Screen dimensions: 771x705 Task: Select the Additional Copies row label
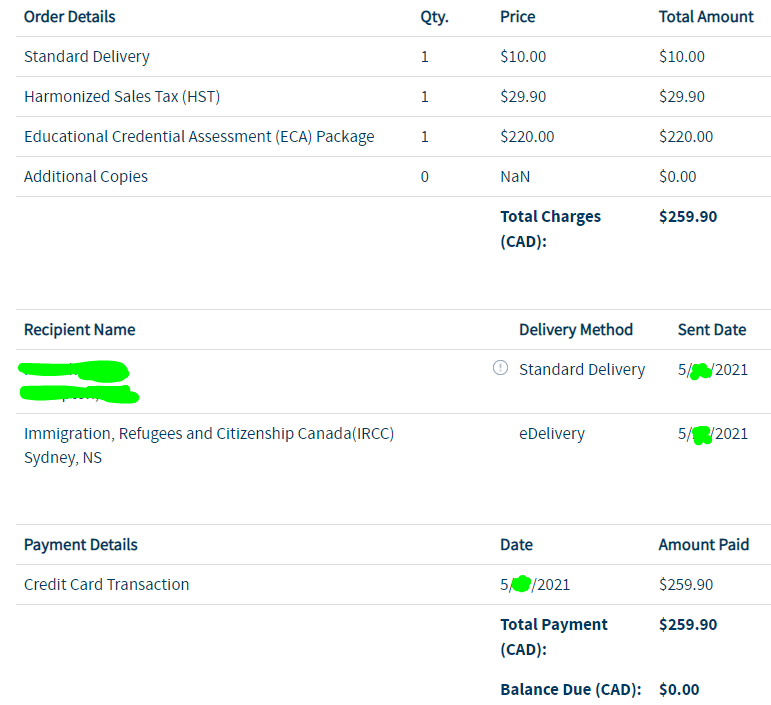click(86, 177)
